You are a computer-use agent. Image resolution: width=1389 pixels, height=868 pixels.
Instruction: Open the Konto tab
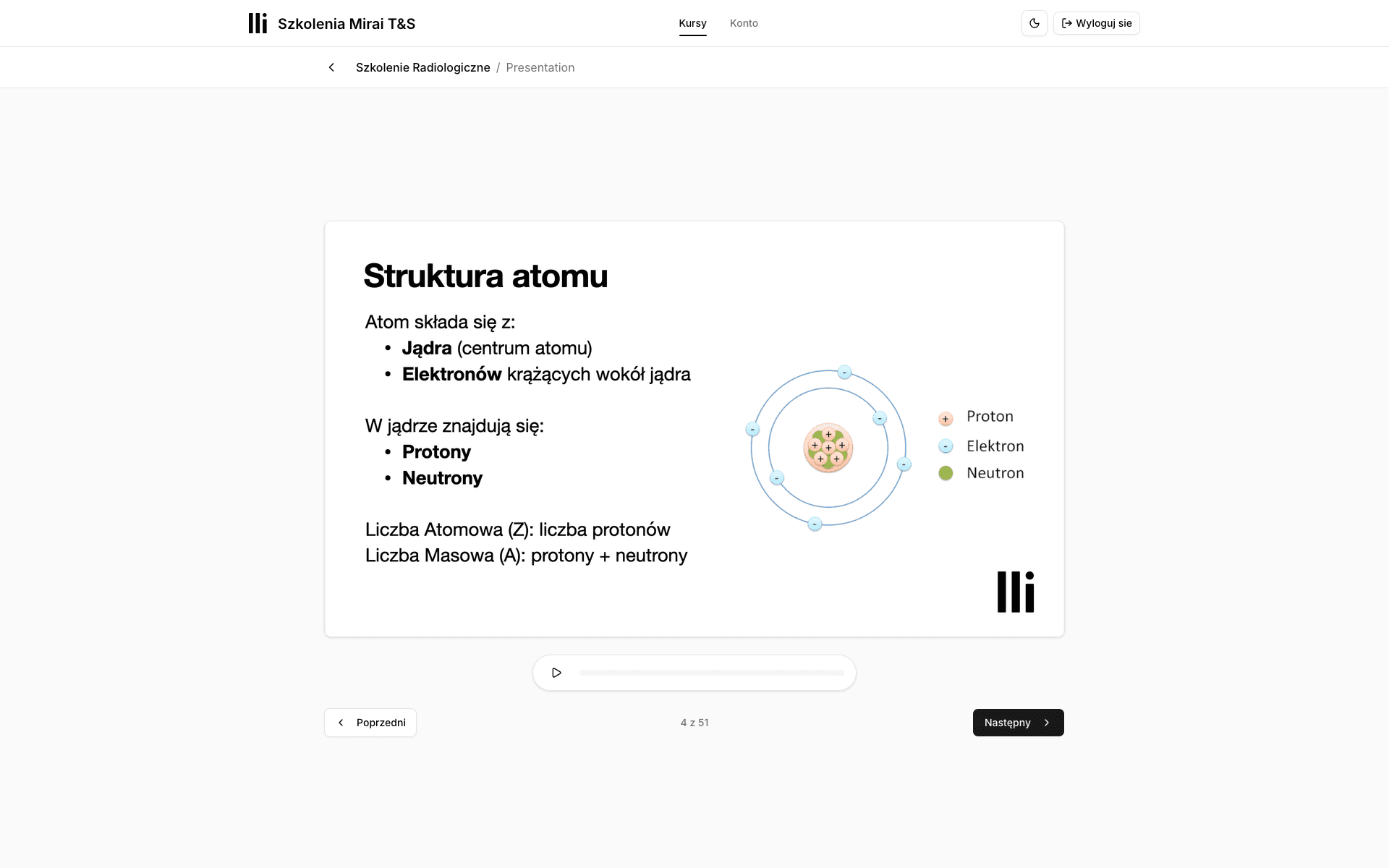(x=744, y=23)
